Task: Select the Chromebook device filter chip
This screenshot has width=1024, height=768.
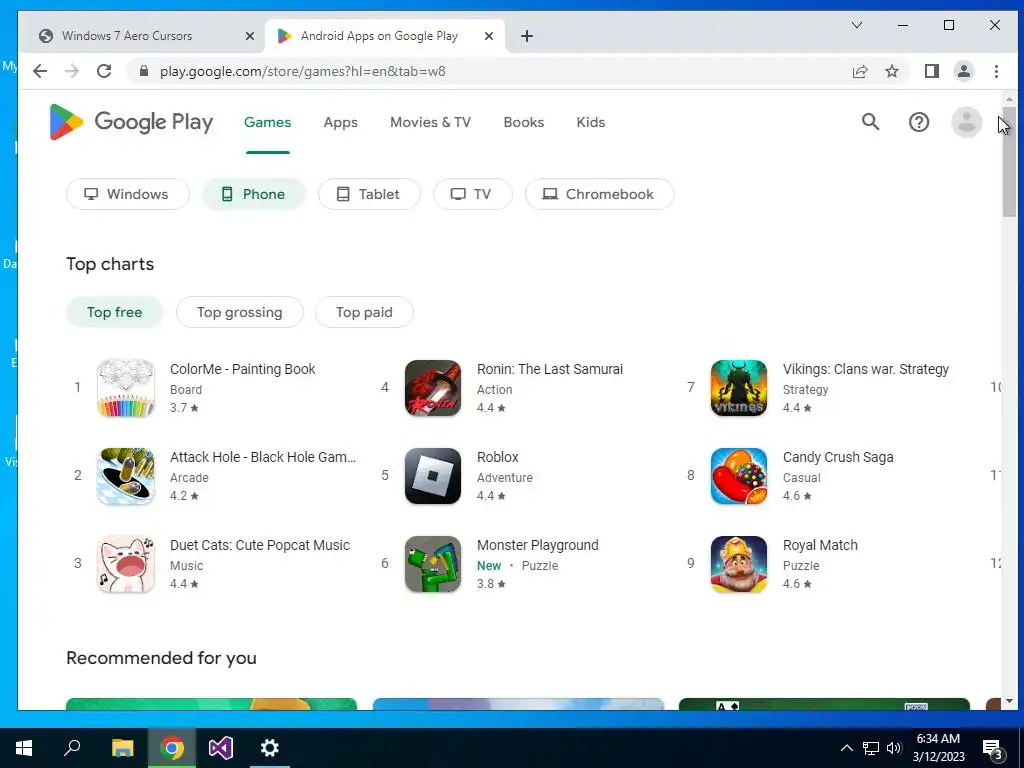Action: (600, 194)
